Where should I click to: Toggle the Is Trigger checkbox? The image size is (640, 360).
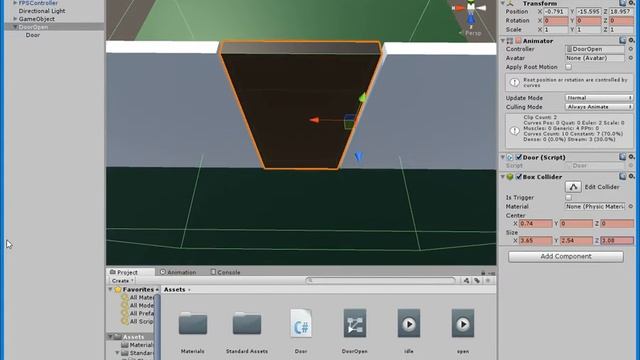coord(569,198)
